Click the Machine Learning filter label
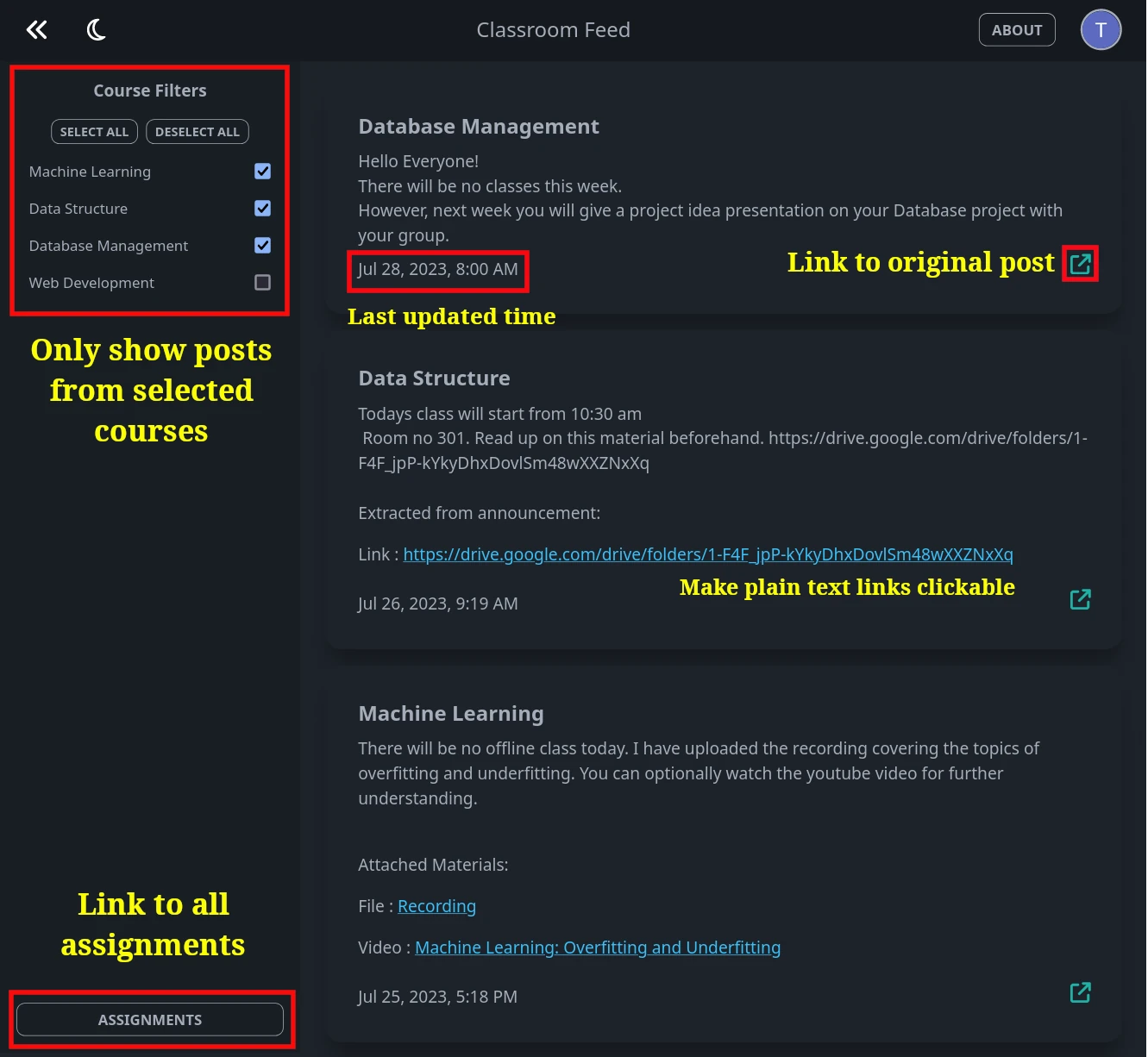This screenshot has width=1148, height=1057. (90, 172)
